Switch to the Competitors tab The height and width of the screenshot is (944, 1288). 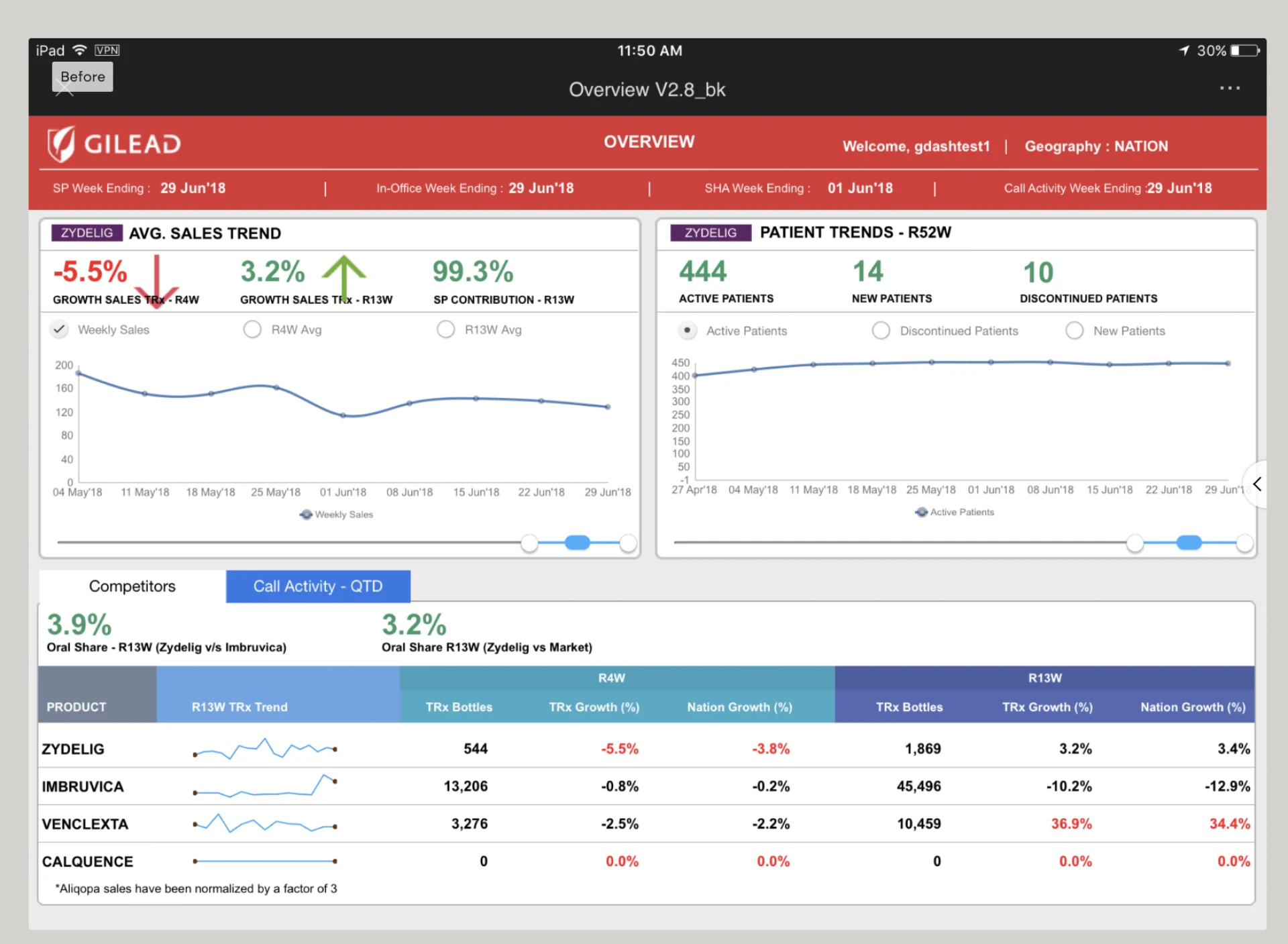[x=131, y=586]
